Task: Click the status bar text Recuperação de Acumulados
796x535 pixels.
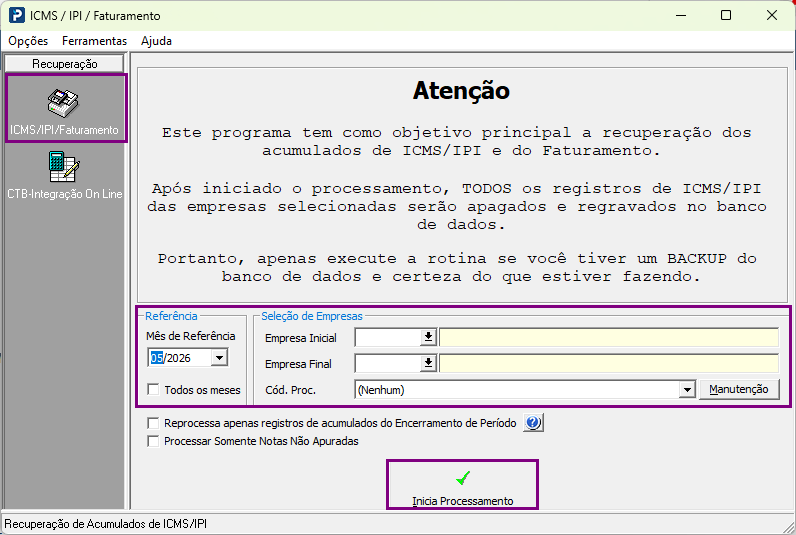Action: pos(106,524)
